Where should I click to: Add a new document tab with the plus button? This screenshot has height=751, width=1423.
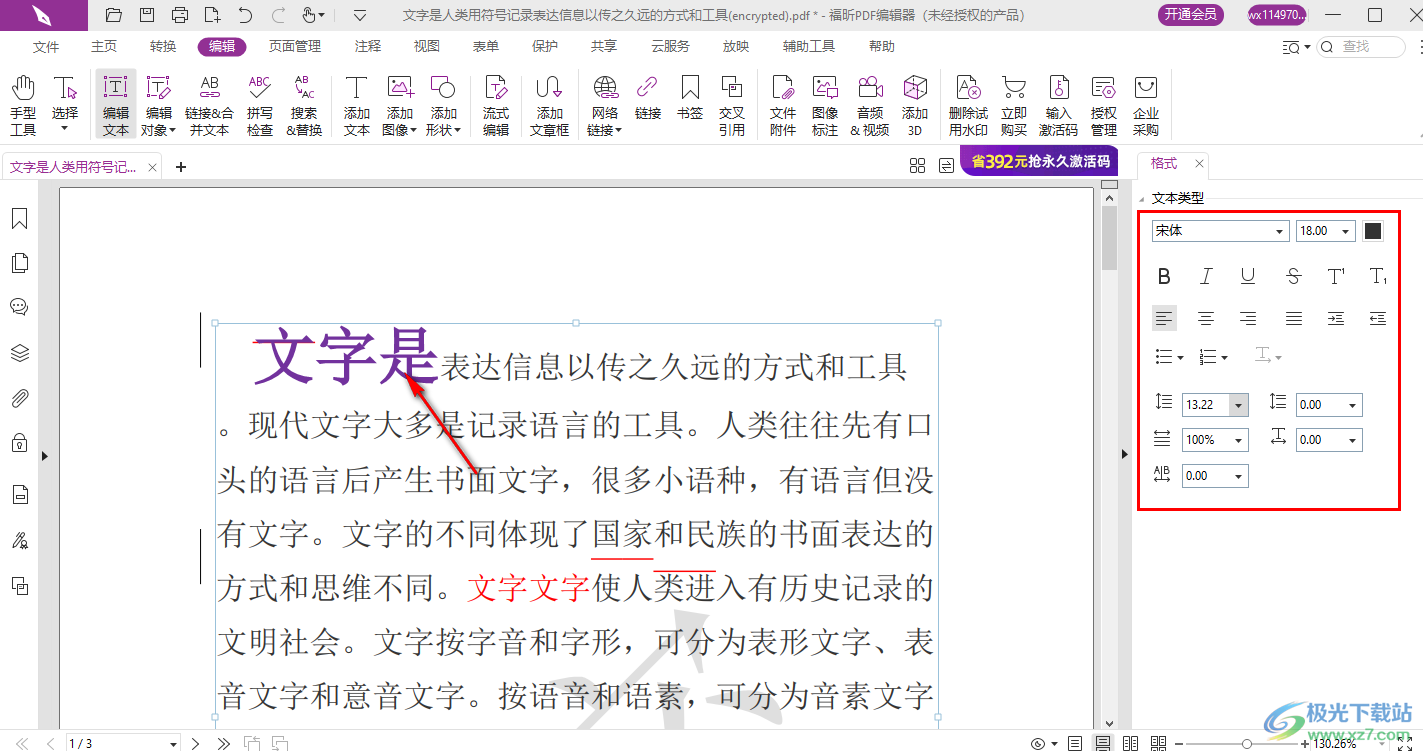[181, 167]
